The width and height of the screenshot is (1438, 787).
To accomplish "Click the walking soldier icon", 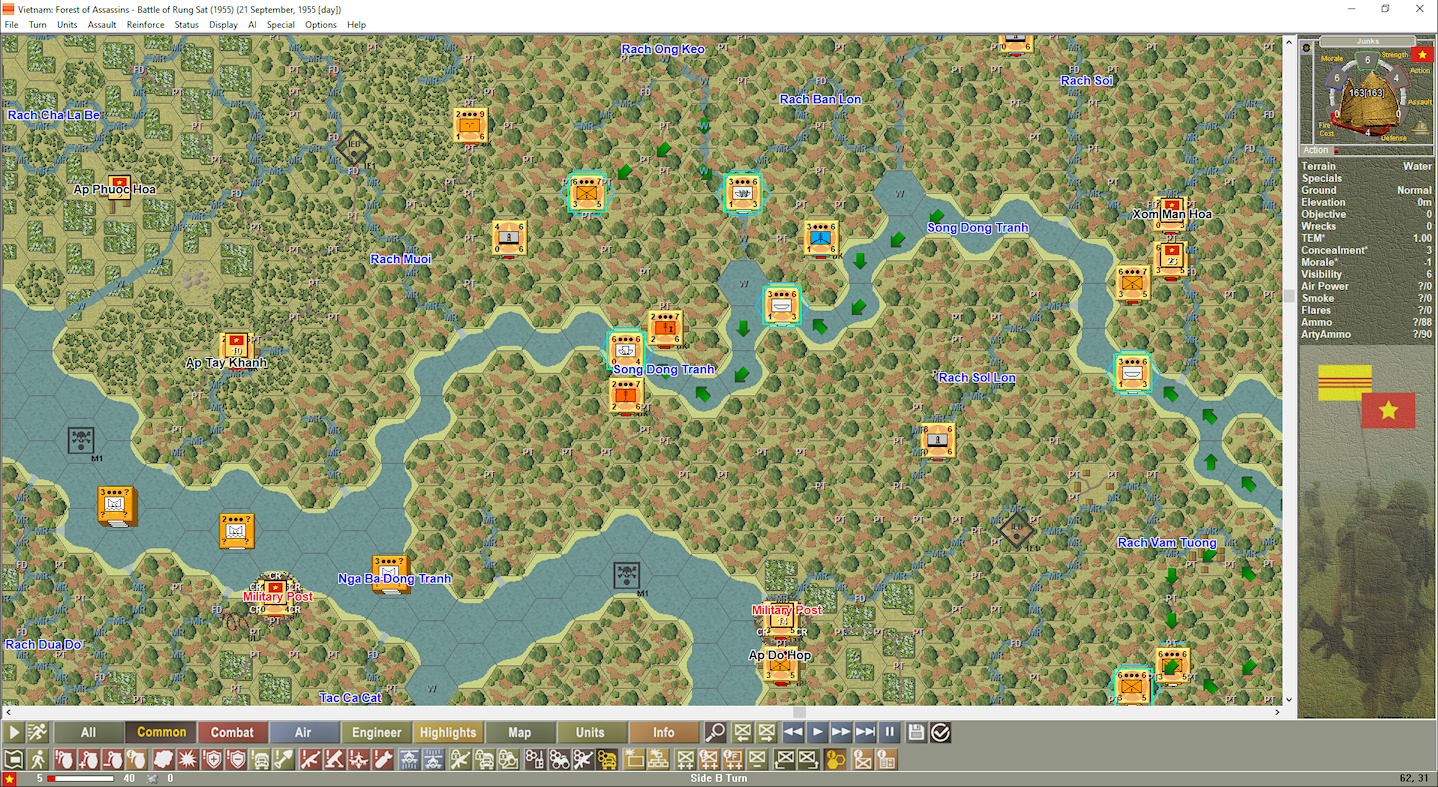I will pyautogui.click(x=38, y=760).
